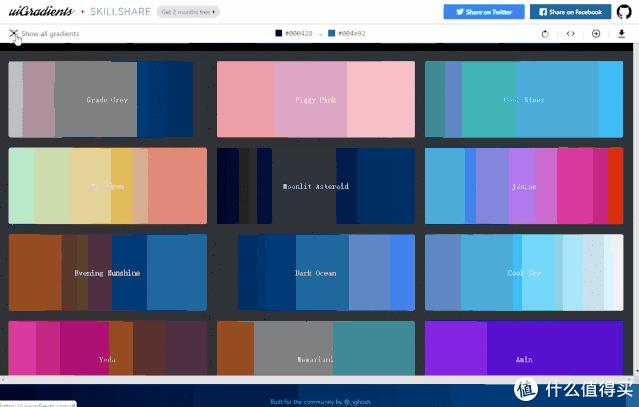Open the GitHub repository icon
The width and height of the screenshot is (639, 407).
[624, 11]
